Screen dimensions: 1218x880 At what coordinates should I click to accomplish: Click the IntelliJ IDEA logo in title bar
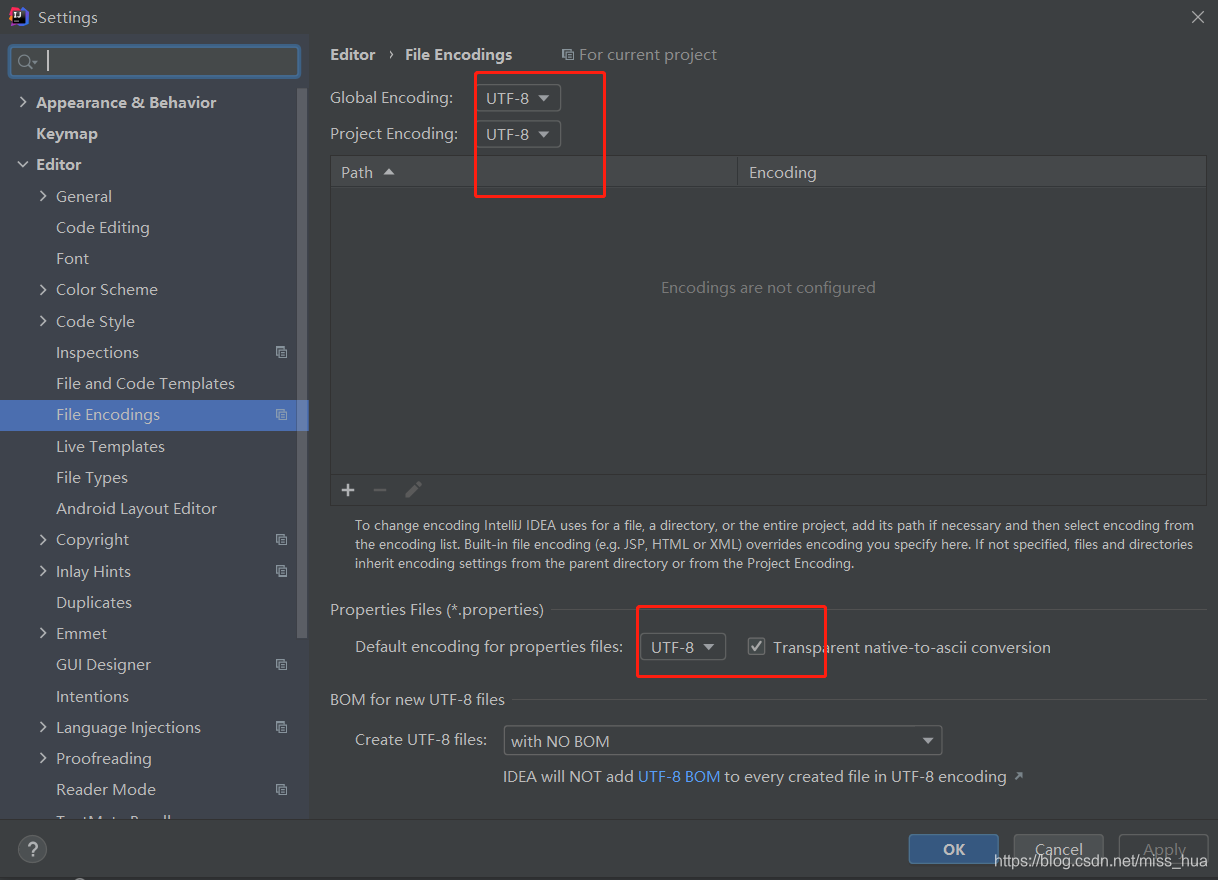click(x=18, y=17)
